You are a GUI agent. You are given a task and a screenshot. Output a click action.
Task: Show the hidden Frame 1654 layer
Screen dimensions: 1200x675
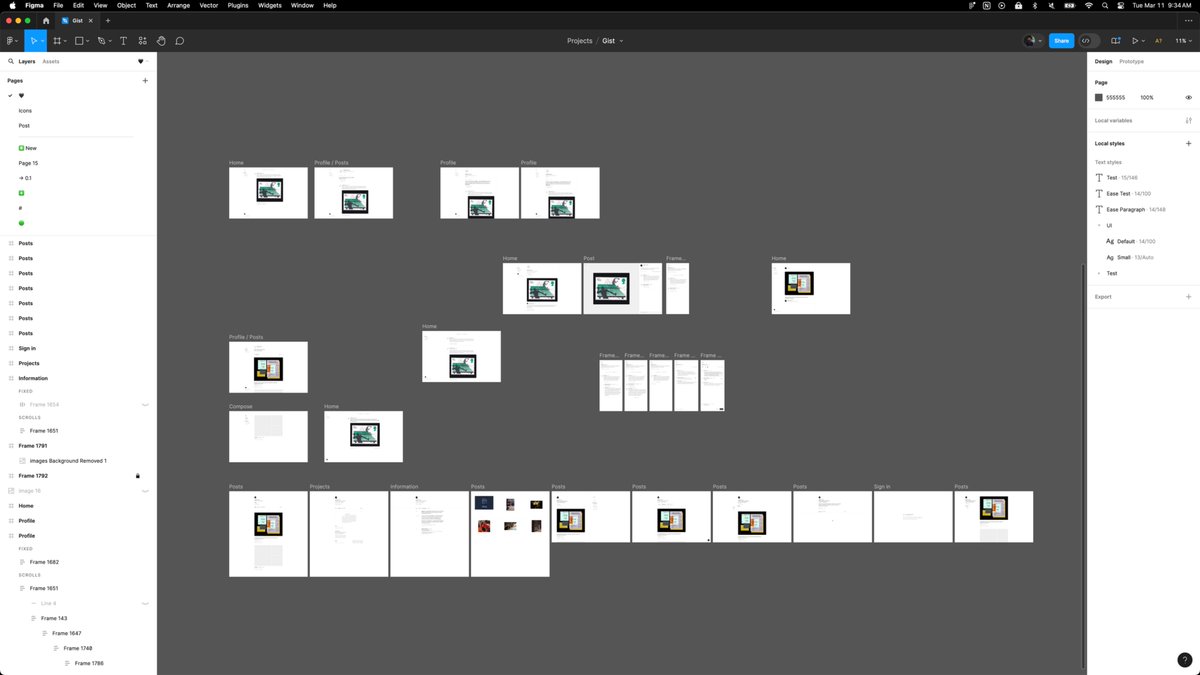tap(145, 404)
